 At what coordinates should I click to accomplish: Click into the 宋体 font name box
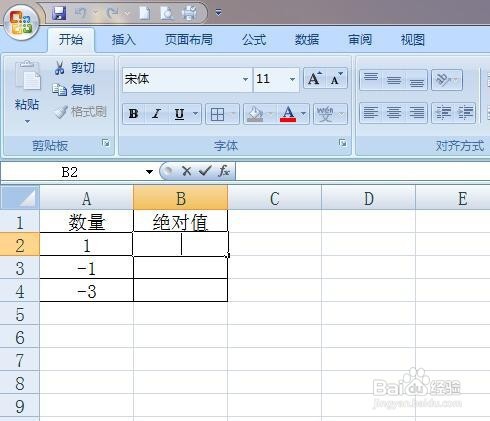(182, 79)
